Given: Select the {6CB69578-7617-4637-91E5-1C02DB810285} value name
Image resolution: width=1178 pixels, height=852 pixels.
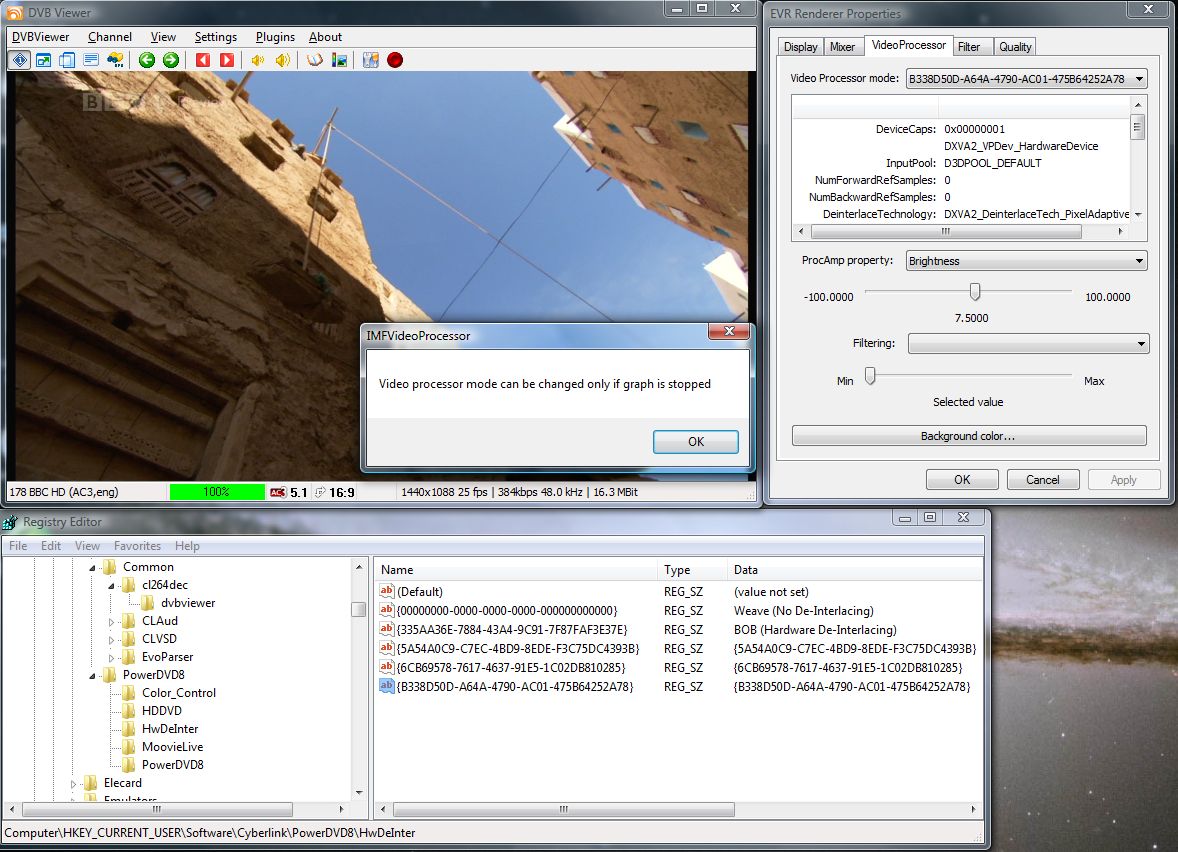Looking at the screenshot, I should point(511,667).
